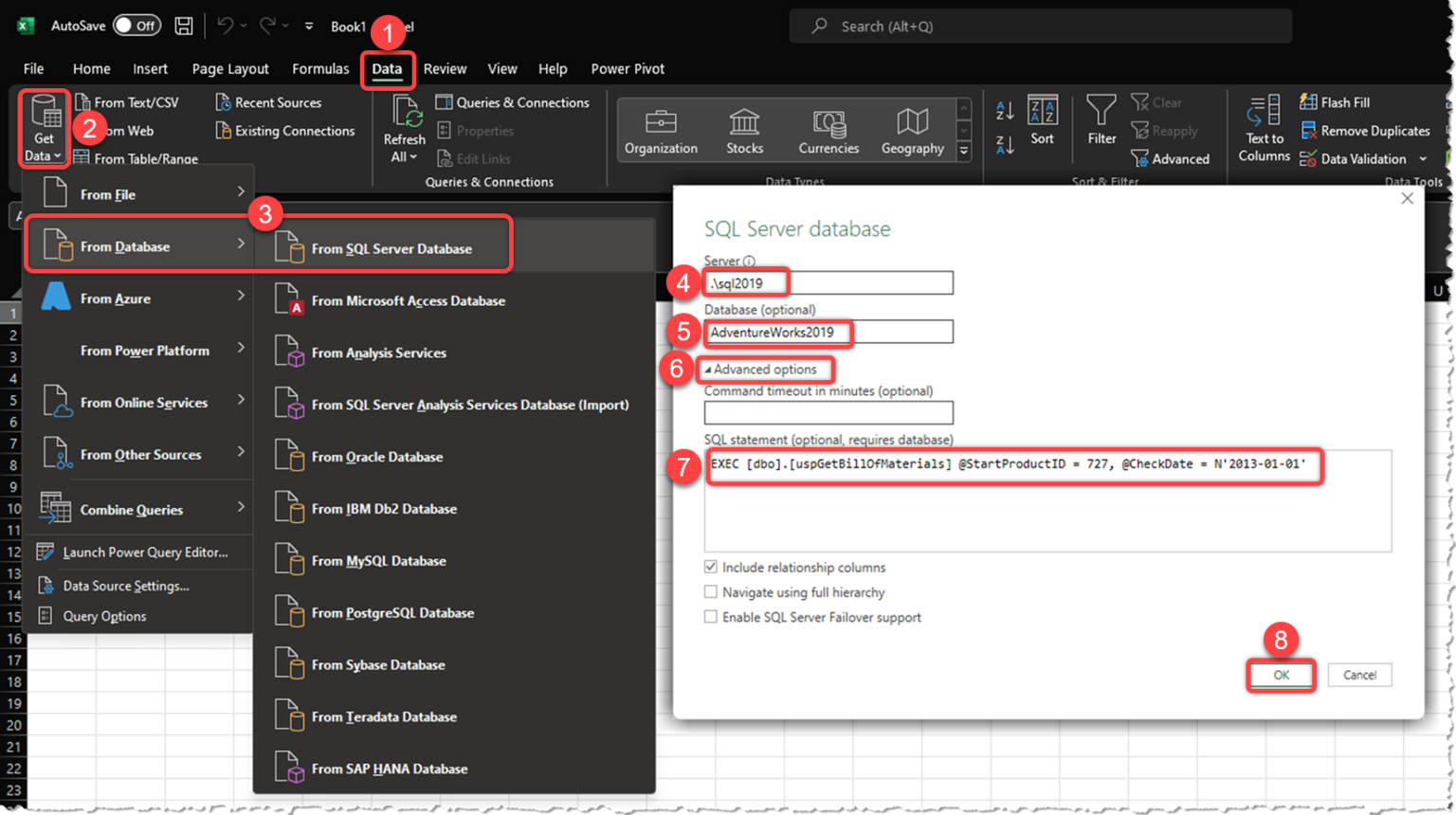1456x815 pixels.
Task: Check Navigate using full hierarchy
Action: click(x=710, y=592)
